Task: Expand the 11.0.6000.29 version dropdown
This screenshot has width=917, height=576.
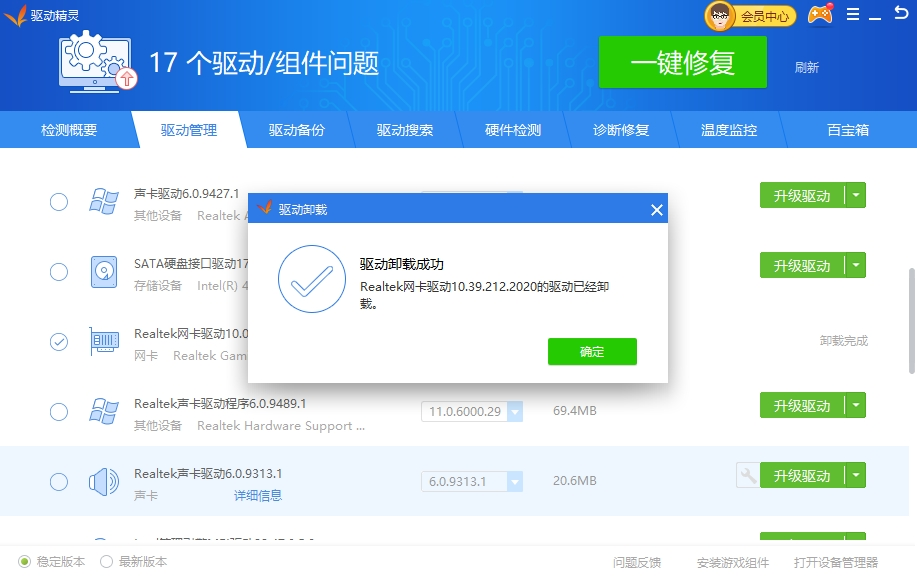Action: (514, 412)
